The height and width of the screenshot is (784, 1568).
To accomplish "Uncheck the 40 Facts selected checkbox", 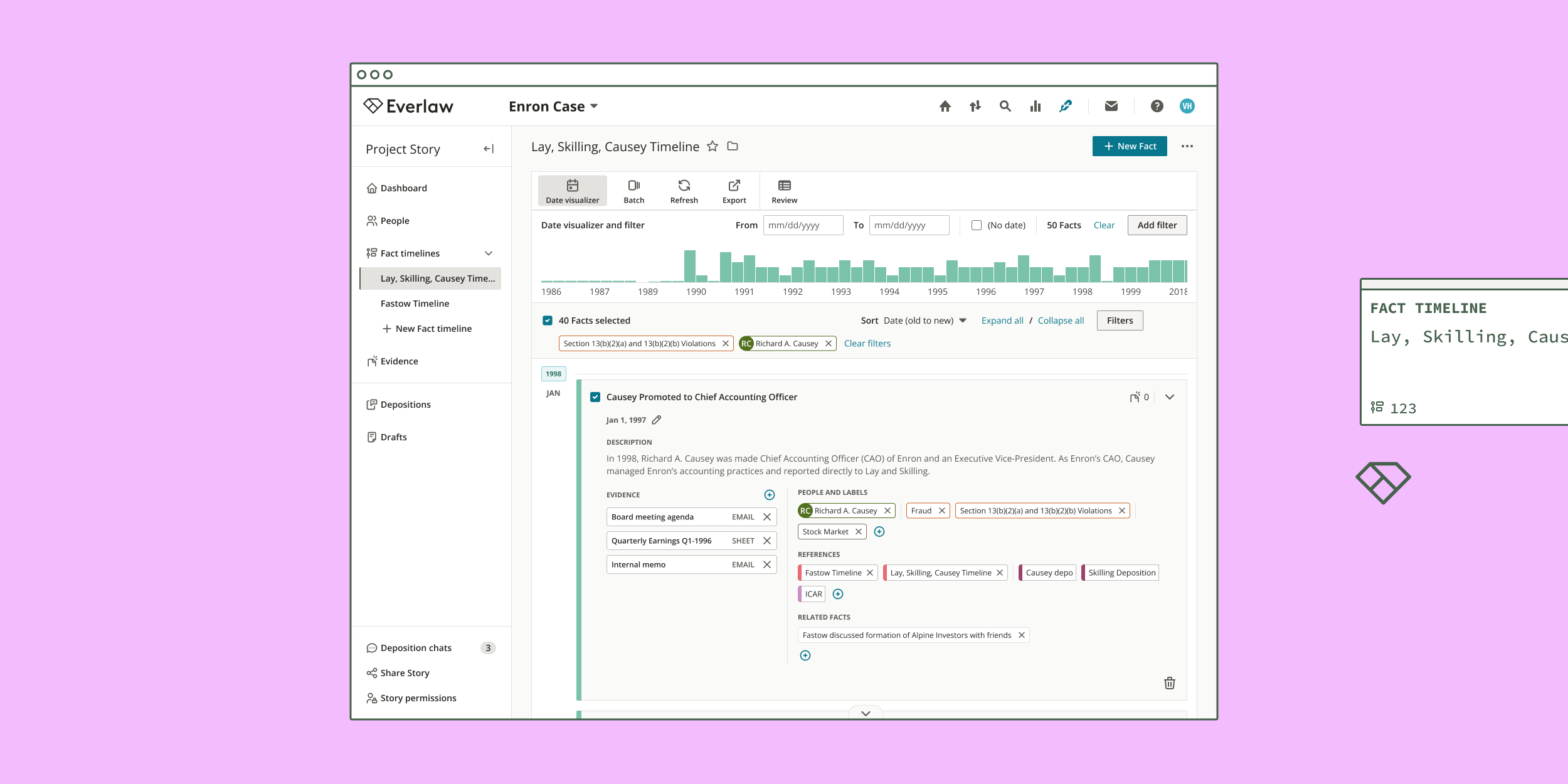I will click(548, 320).
